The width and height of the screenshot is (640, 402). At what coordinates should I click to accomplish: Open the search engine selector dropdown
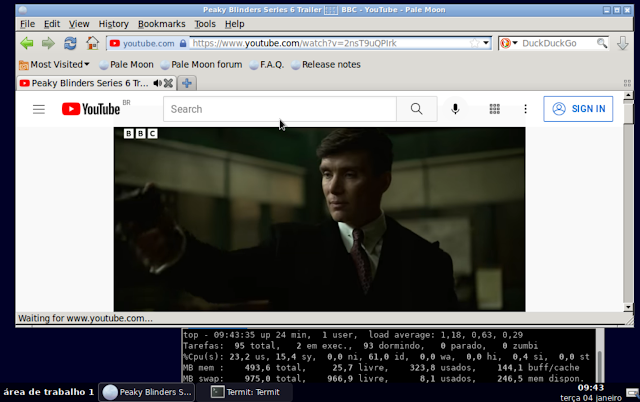[509, 43]
